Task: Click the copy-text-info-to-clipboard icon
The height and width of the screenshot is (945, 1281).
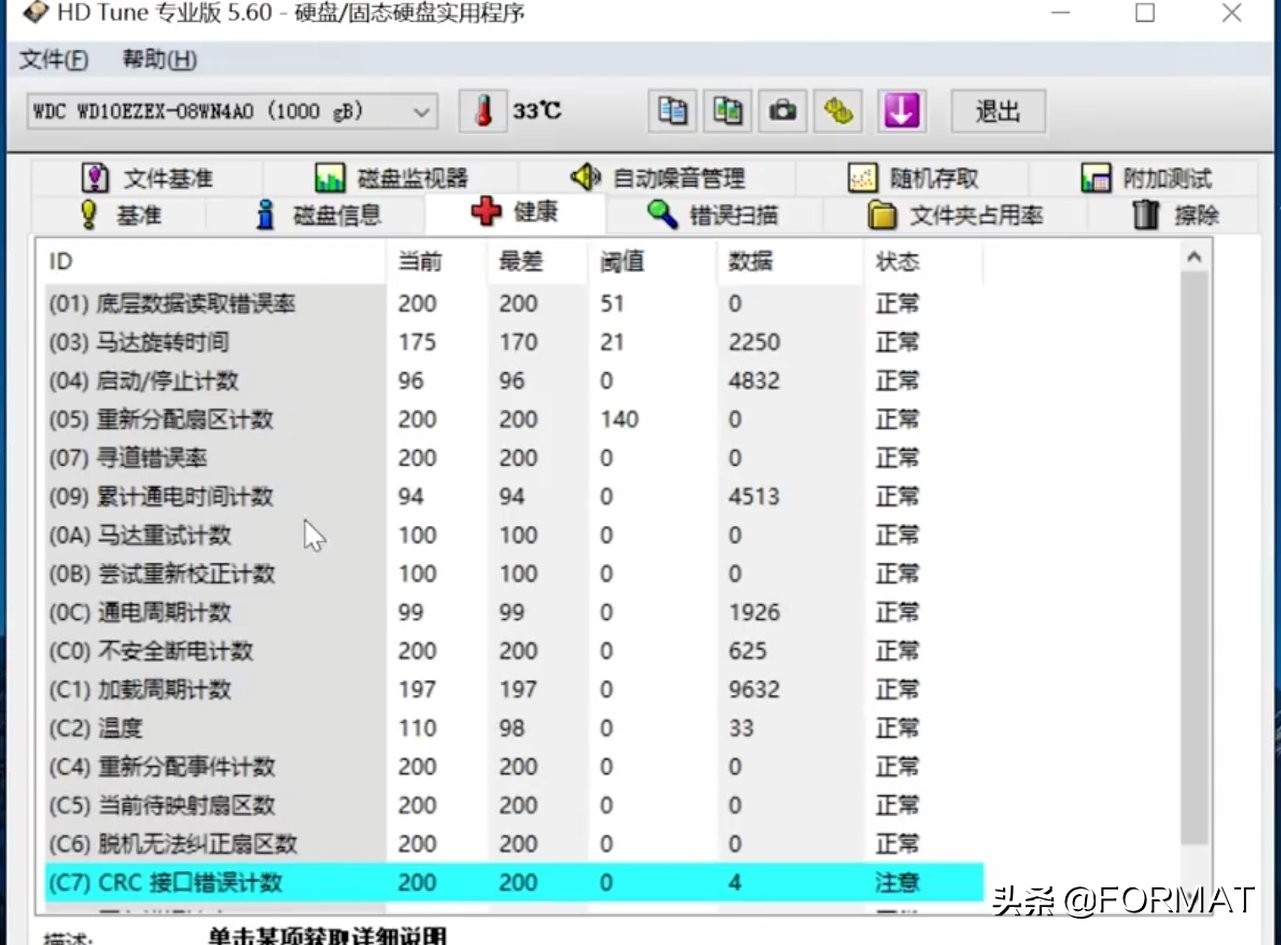Action: (x=672, y=111)
